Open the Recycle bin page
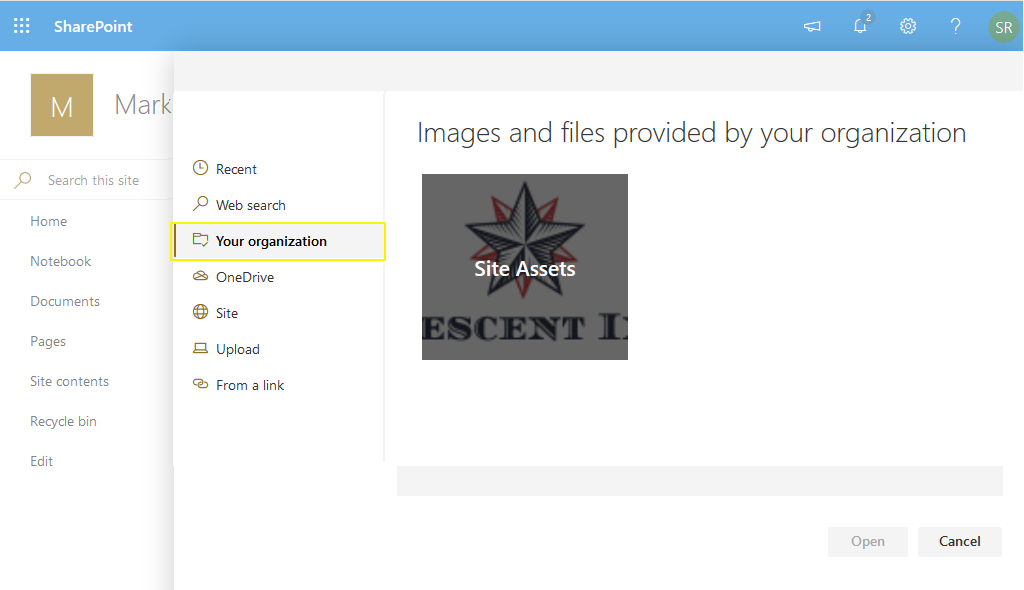The width and height of the screenshot is (1024, 590). 63,421
